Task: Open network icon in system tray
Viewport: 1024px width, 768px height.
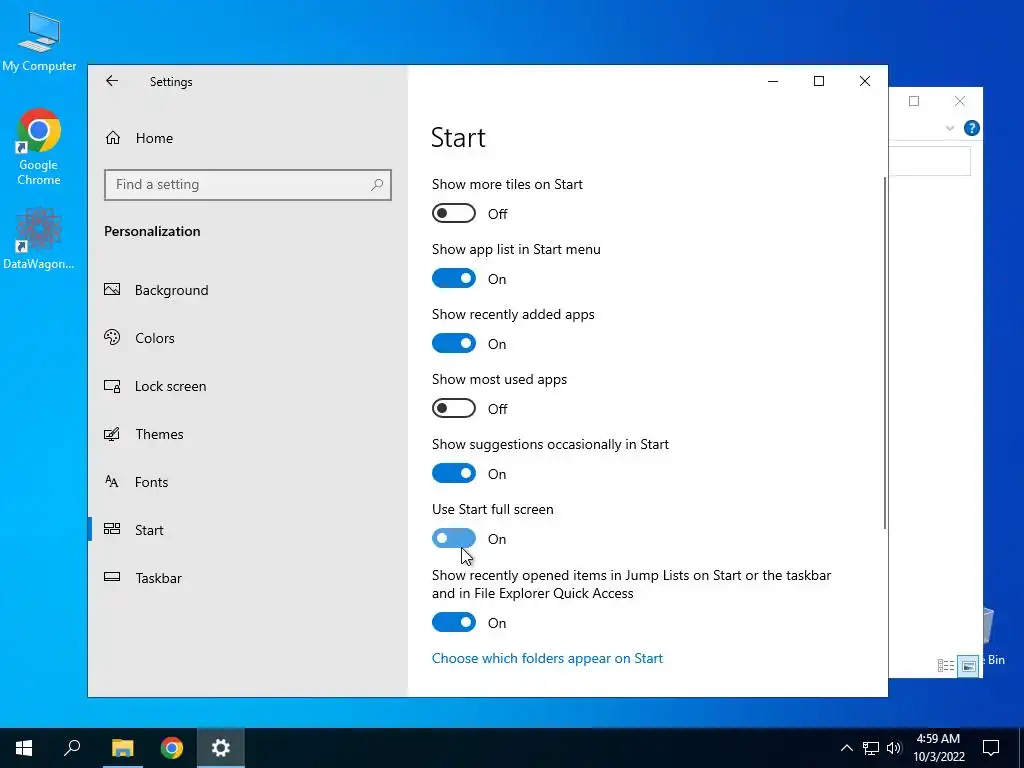Action: (x=871, y=748)
